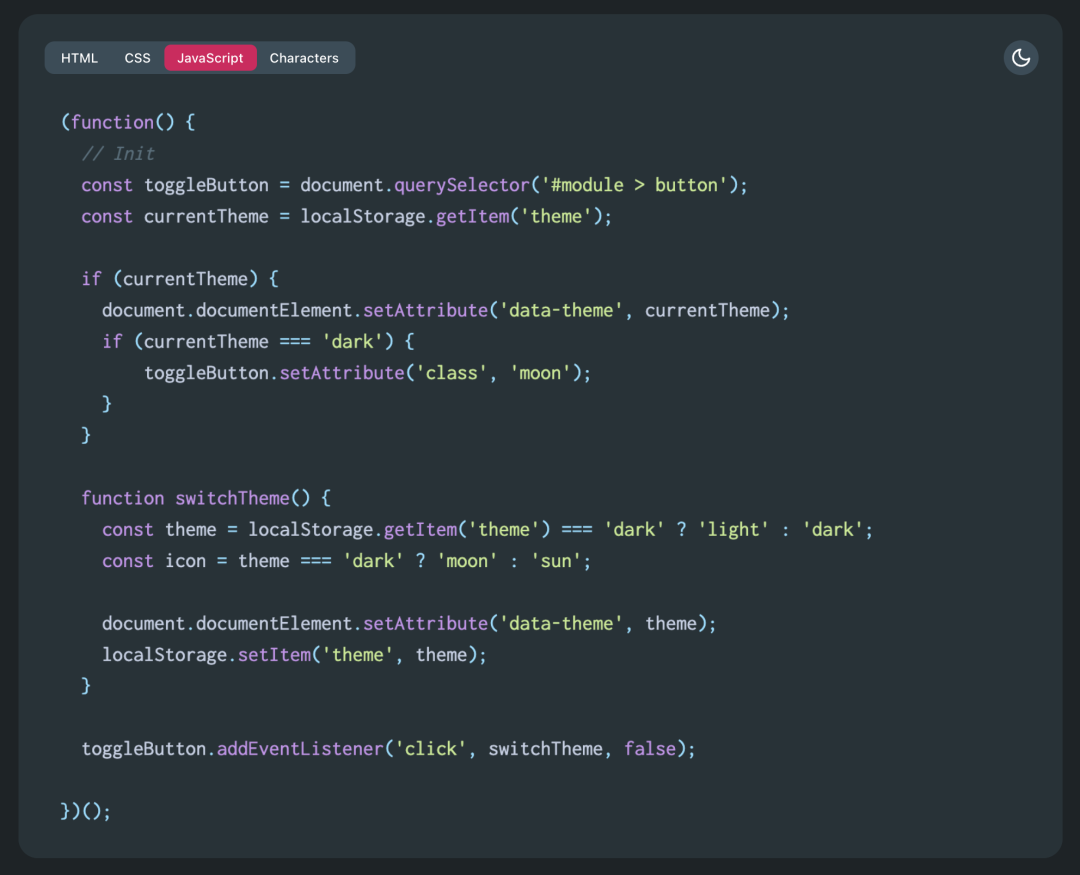Click the 'false' keyword
The width and height of the screenshot is (1080, 875).
650,749
